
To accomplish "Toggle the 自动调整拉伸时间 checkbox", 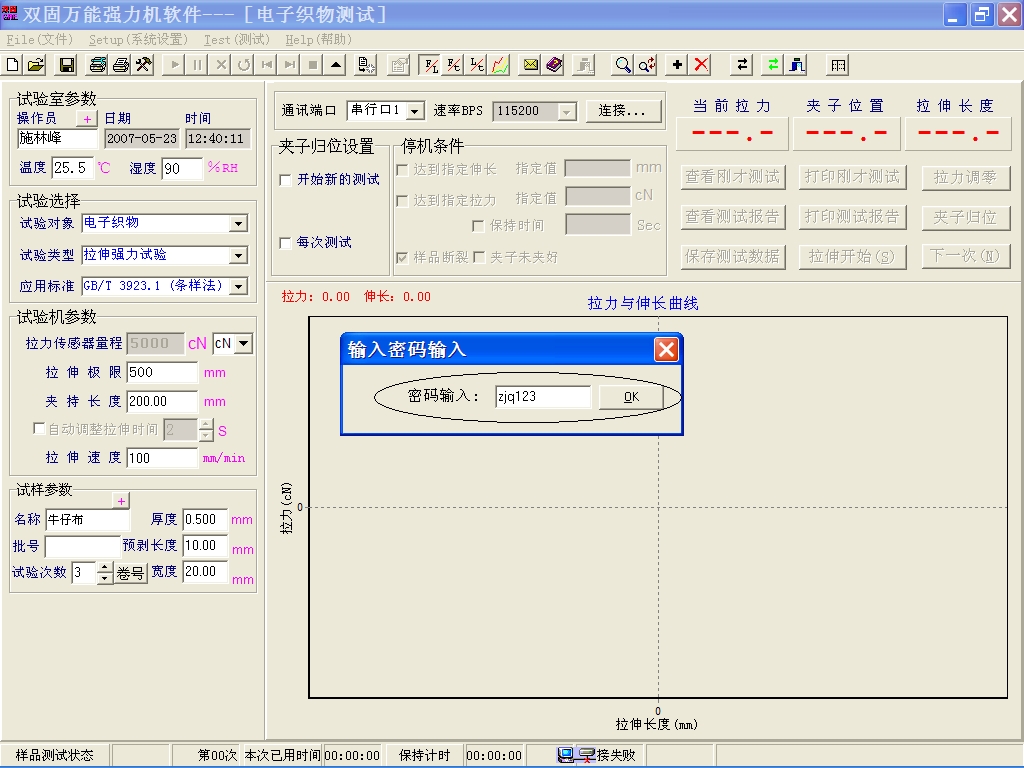I will coord(40,429).
